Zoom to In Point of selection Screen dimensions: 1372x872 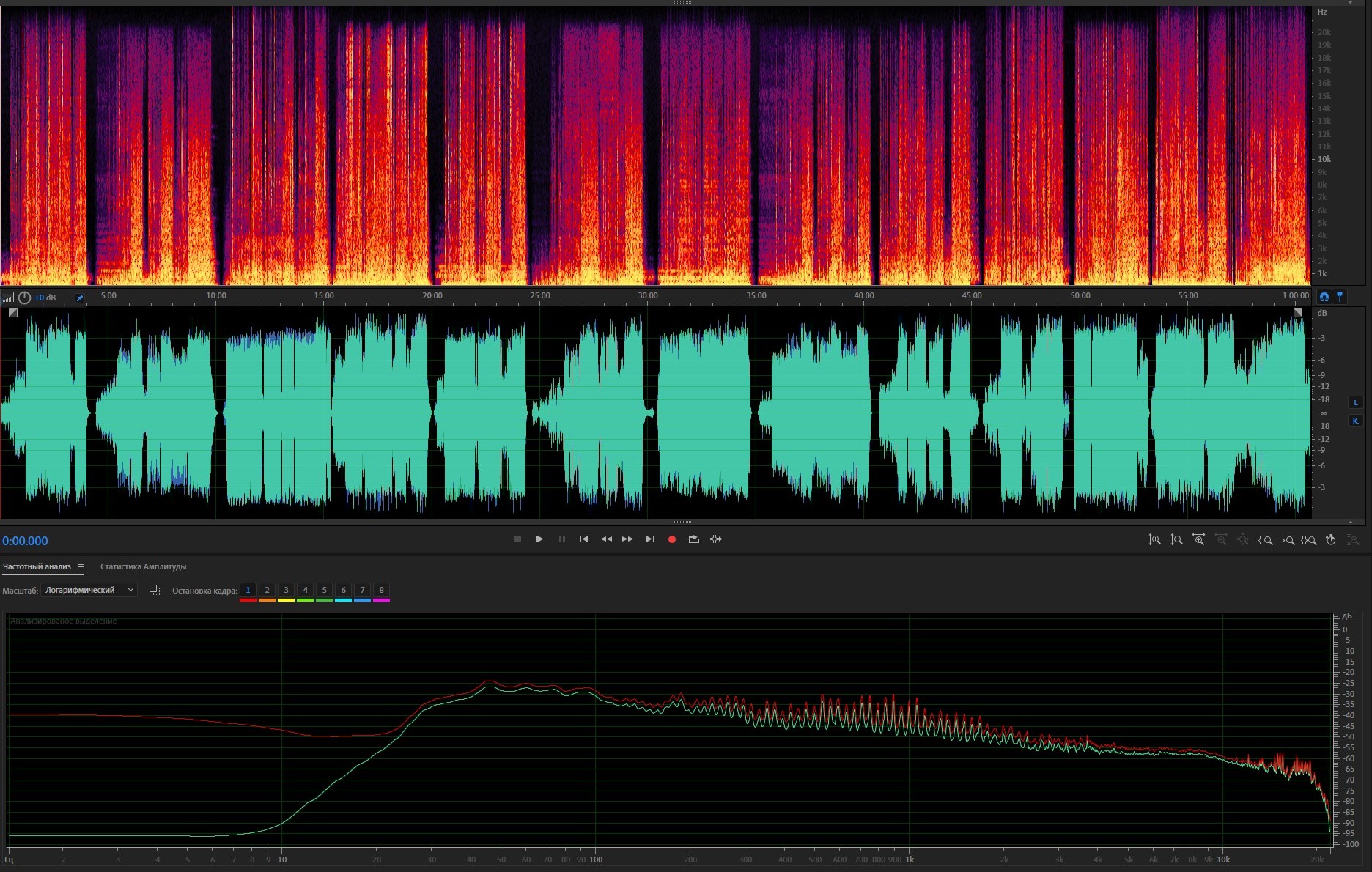tap(1265, 540)
